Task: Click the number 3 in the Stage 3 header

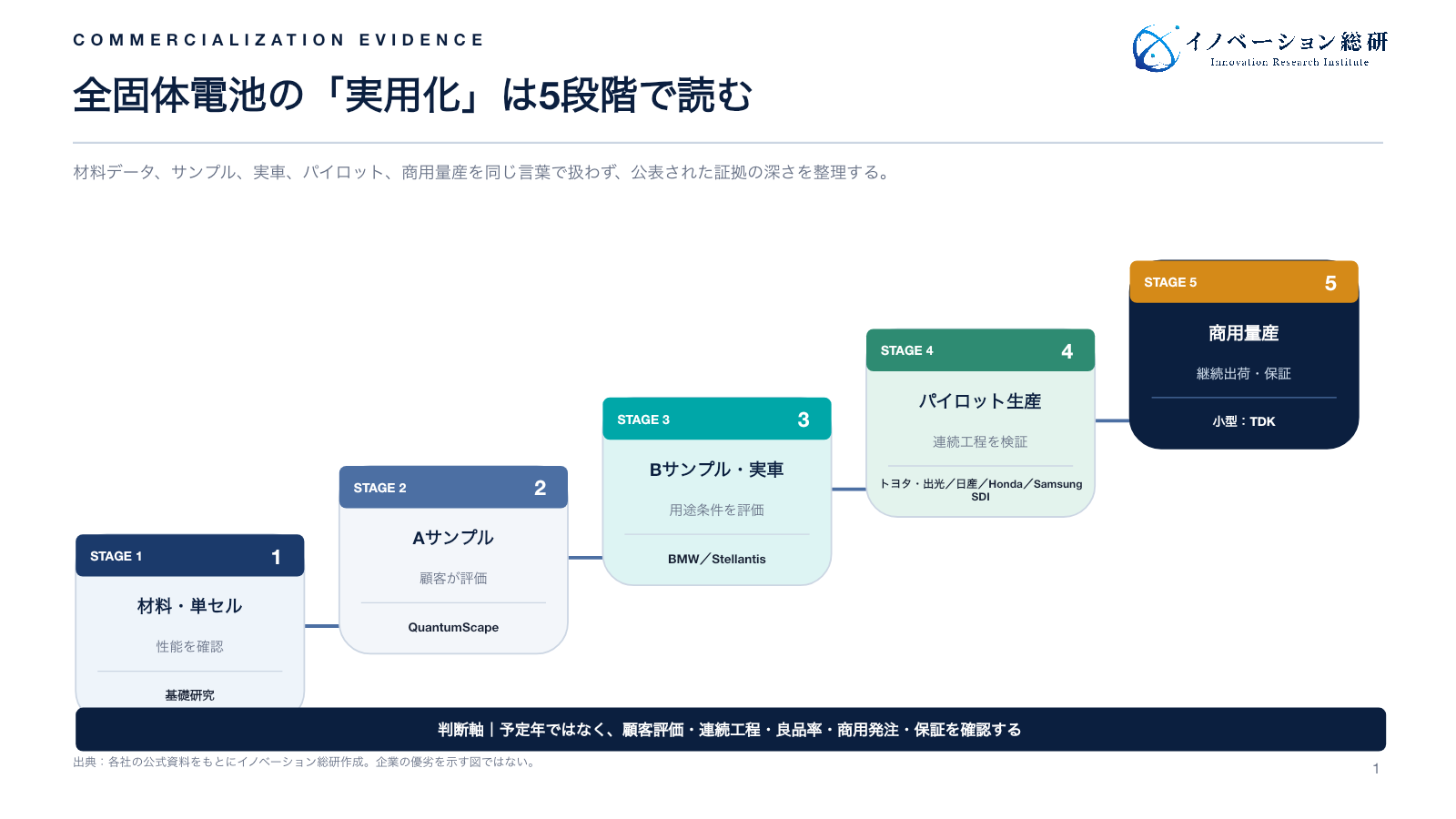Action: pos(804,420)
